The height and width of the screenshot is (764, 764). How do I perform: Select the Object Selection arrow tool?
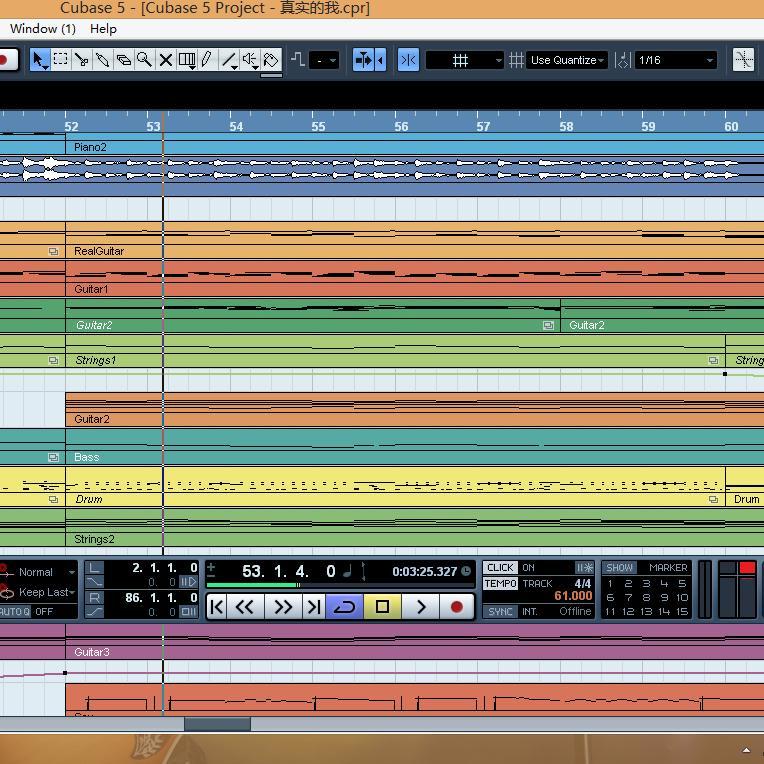tap(39, 60)
